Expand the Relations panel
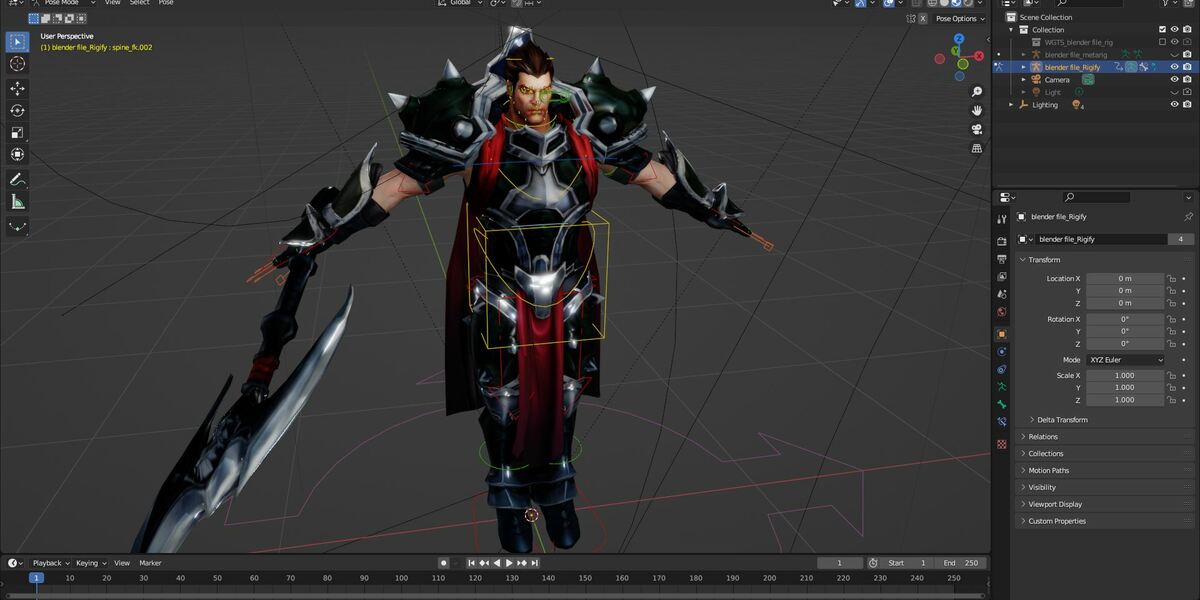This screenshot has width=1200, height=600. (1043, 437)
